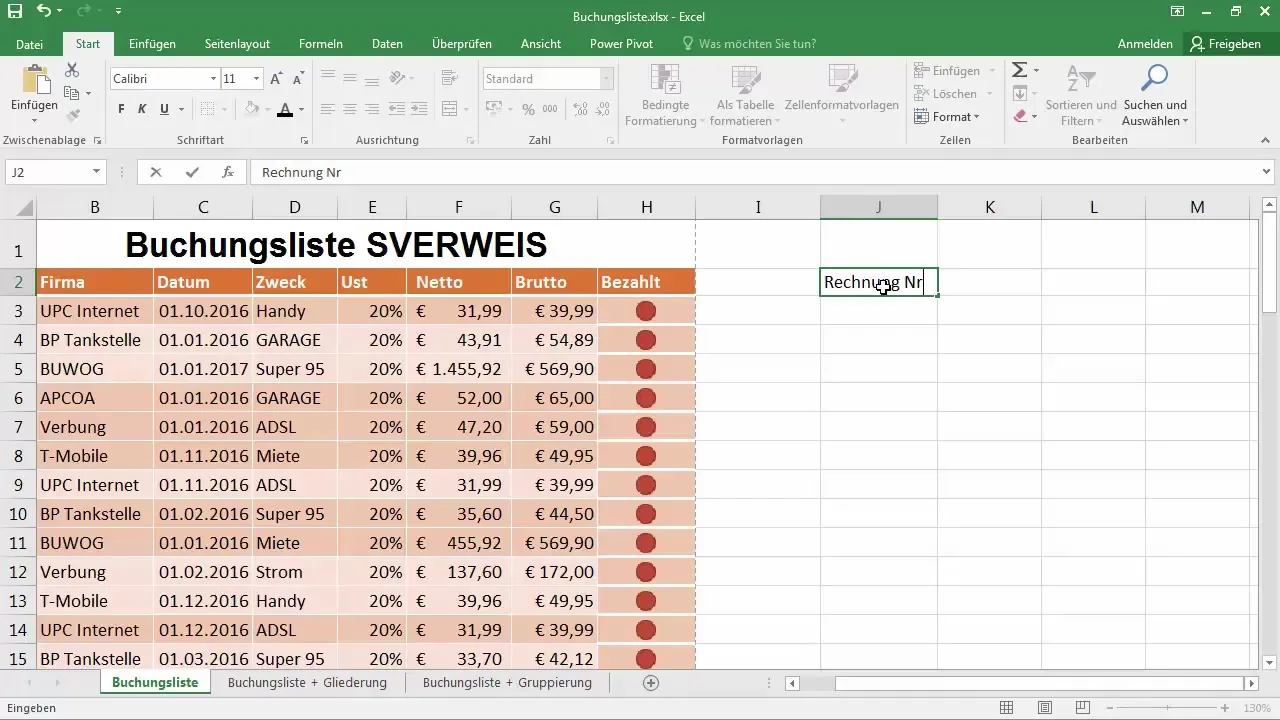Viewport: 1280px width, 720px height.
Task: Click the increase decimal places icon
Action: pyautogui.click(x=579, y=109)
